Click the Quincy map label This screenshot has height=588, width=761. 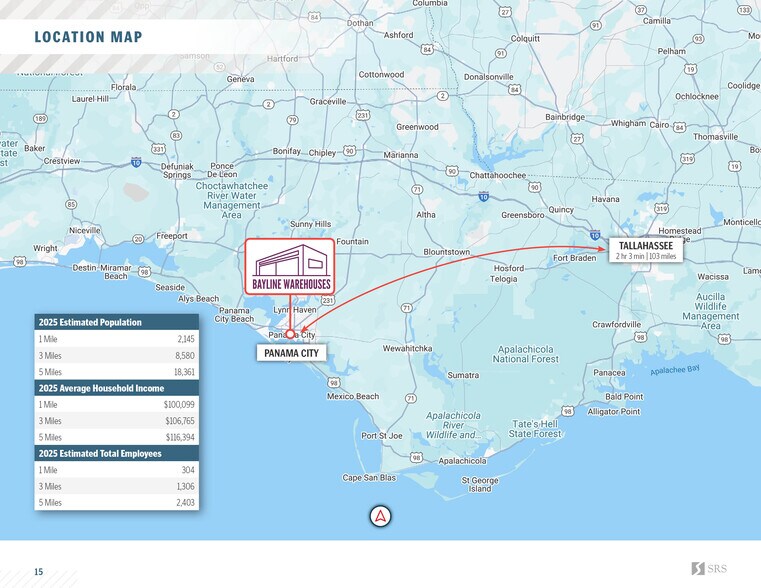(561, 210)
